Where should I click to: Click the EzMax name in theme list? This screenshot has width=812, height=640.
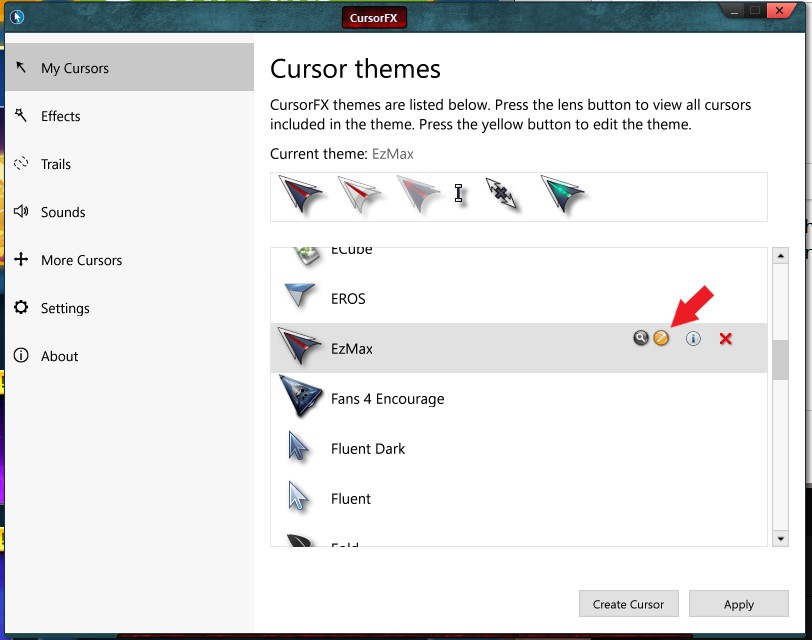pos(352,348)
